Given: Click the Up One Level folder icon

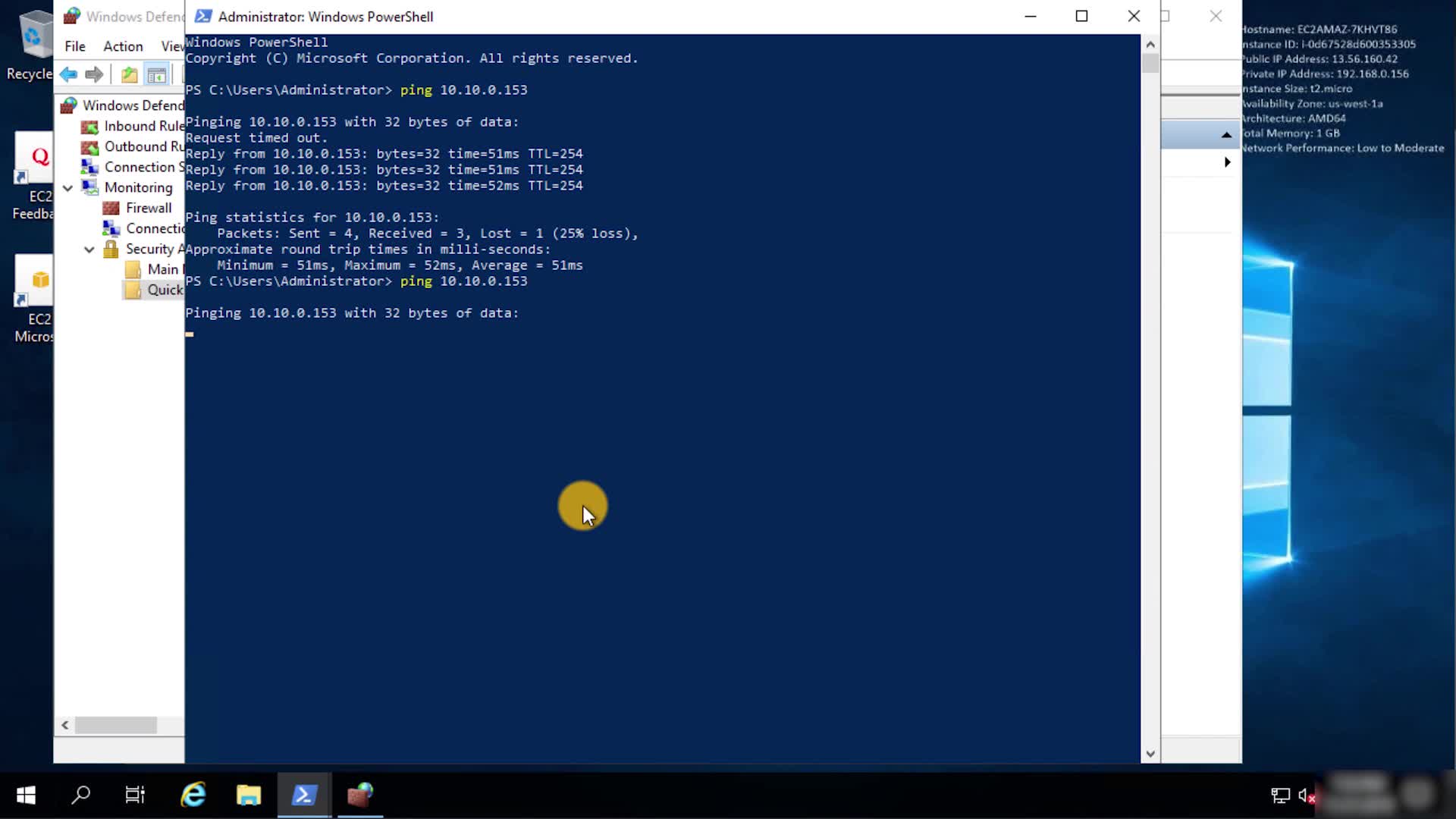Looking at the screenshot, I should tap(130, 74).
